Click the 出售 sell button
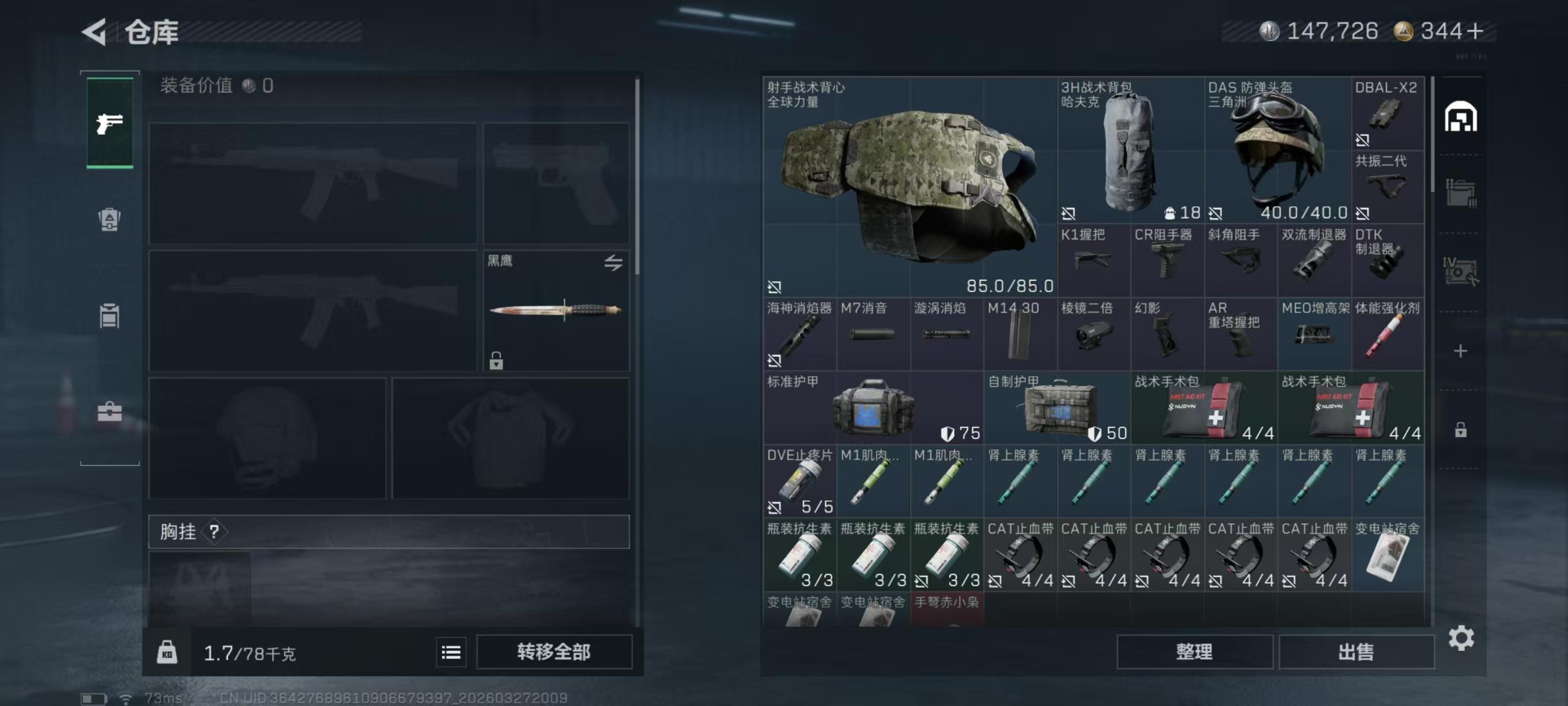 [1356, 652]
